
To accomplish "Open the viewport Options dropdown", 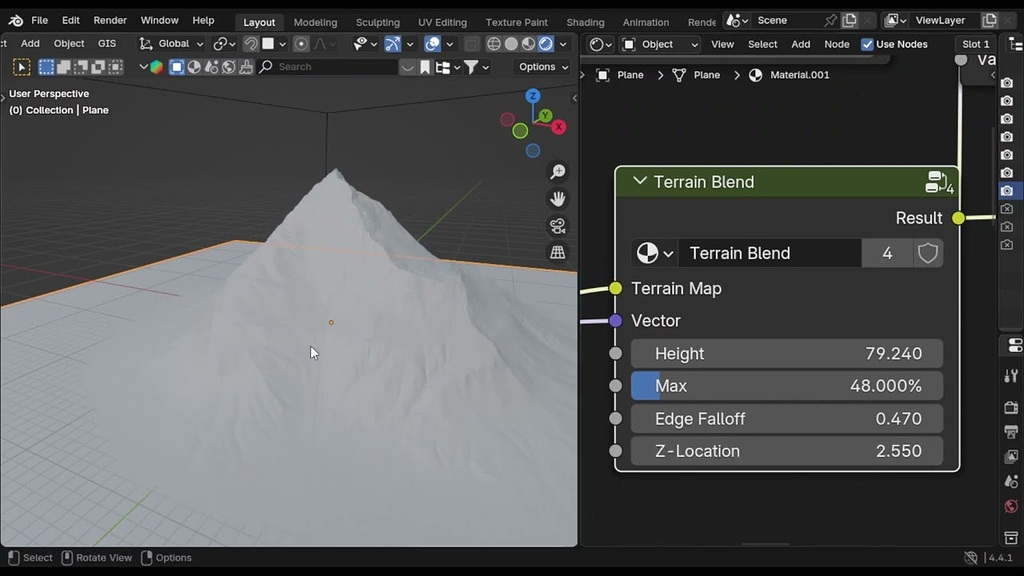I will pos(543,67).
